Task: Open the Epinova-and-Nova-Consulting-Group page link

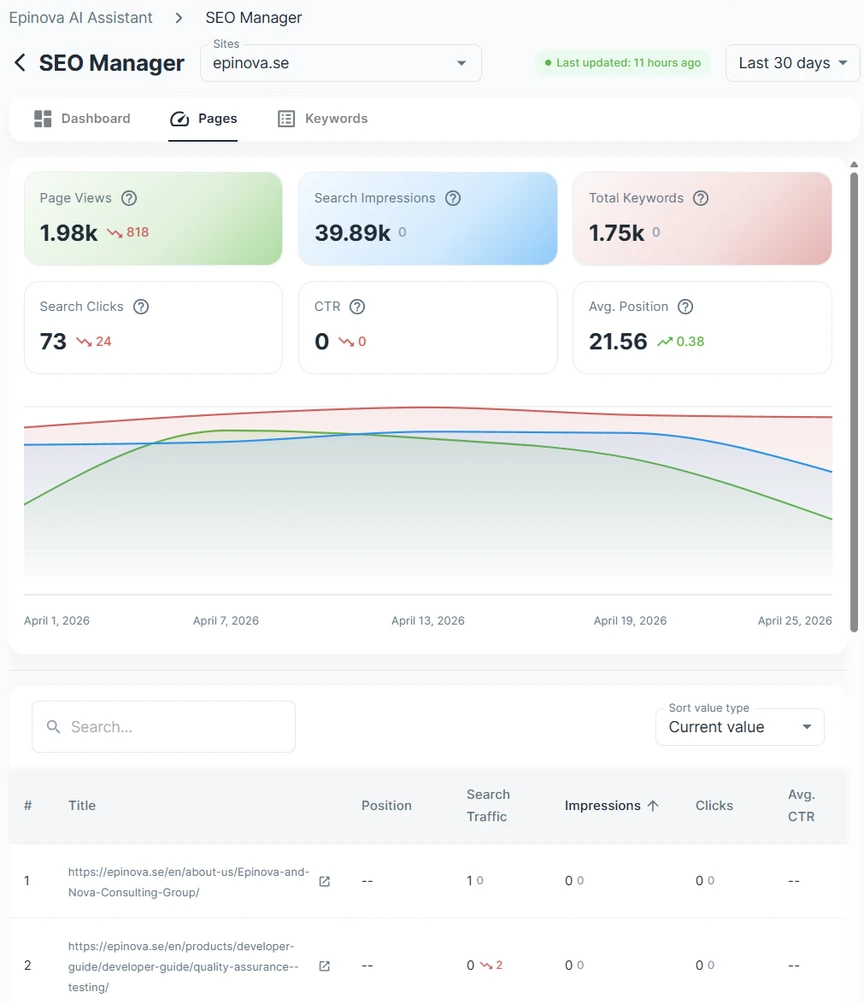Action: [x=189, y=882]
